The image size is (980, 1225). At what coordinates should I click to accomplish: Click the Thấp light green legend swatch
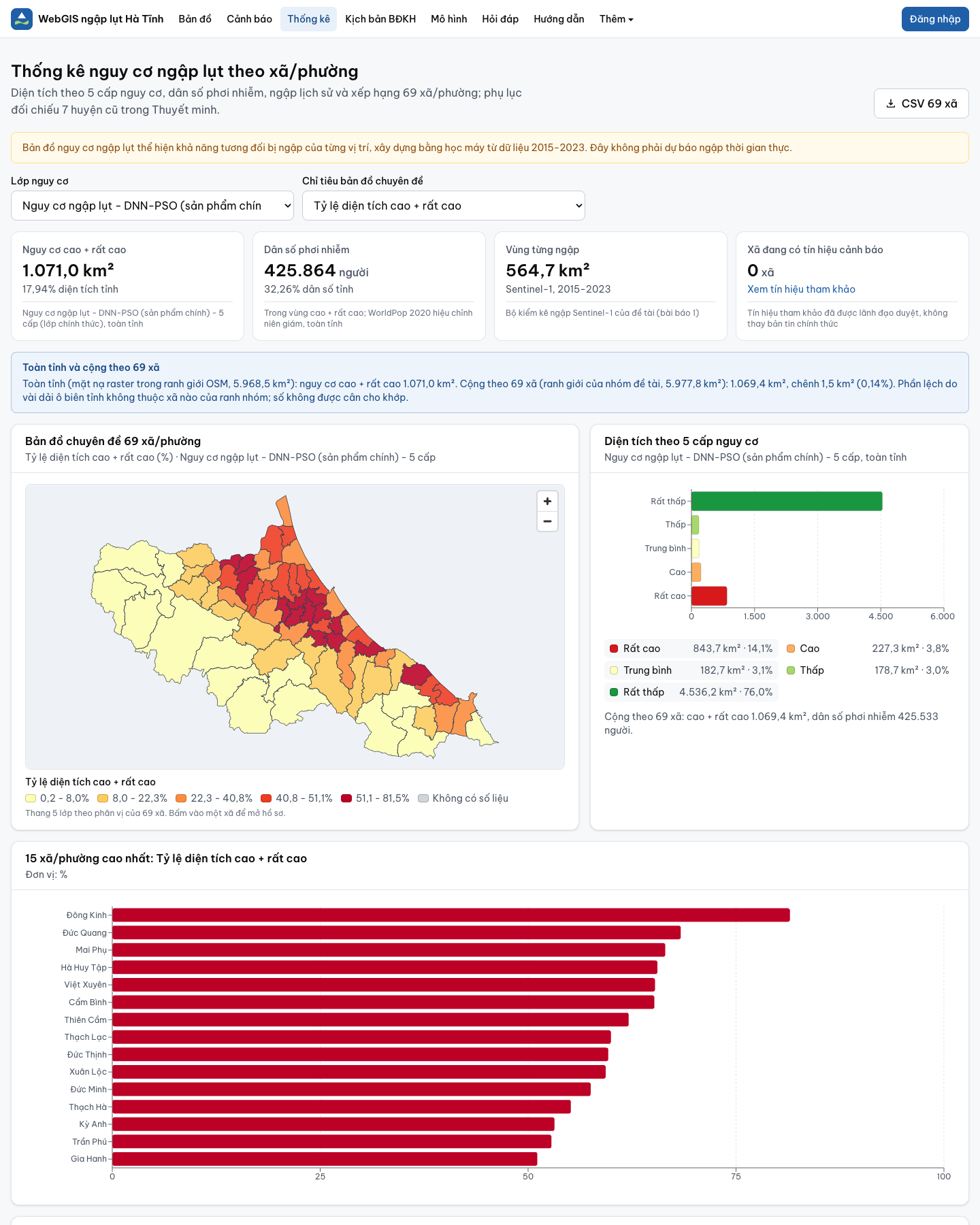(791, 670)
